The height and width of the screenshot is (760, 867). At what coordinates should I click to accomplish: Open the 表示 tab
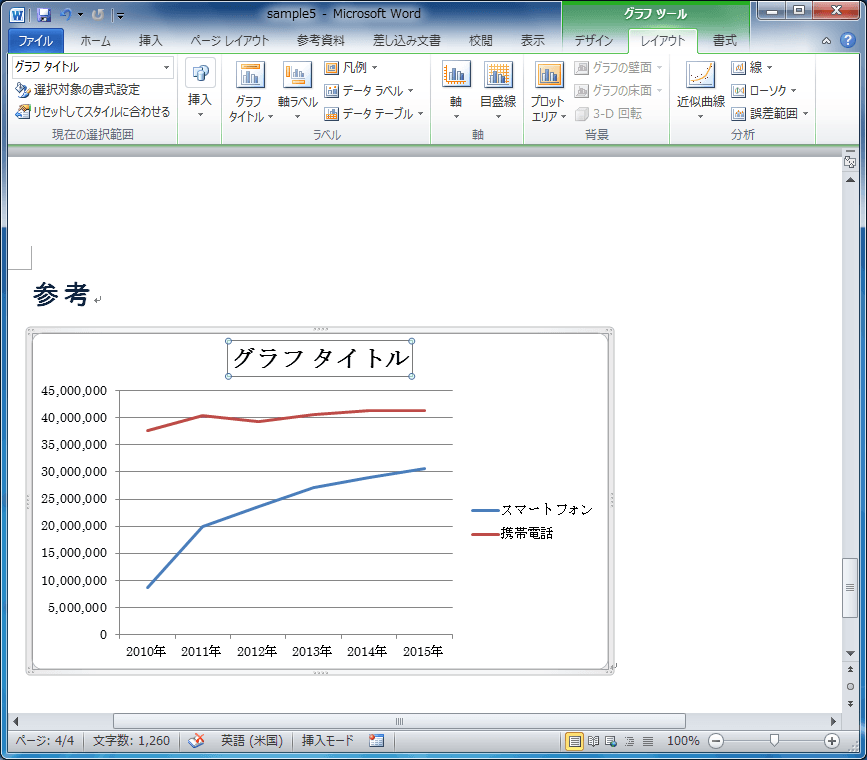[532, 41]
